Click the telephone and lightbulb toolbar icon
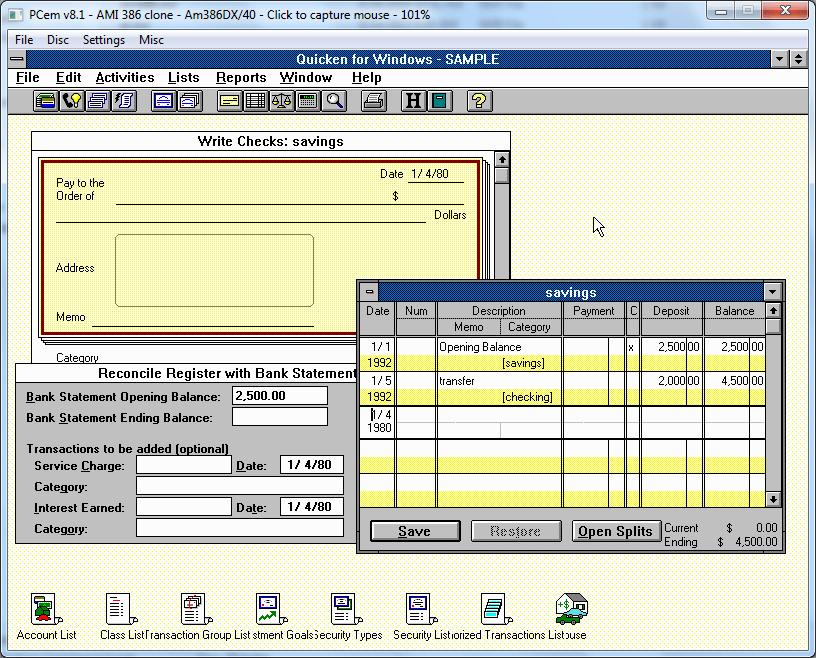Screen dimensions: 816x658 tap(72, 101)
